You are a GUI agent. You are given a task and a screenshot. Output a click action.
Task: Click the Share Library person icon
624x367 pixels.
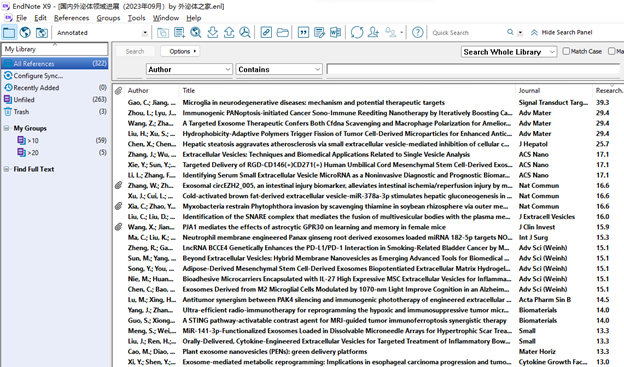pos(373,32)
